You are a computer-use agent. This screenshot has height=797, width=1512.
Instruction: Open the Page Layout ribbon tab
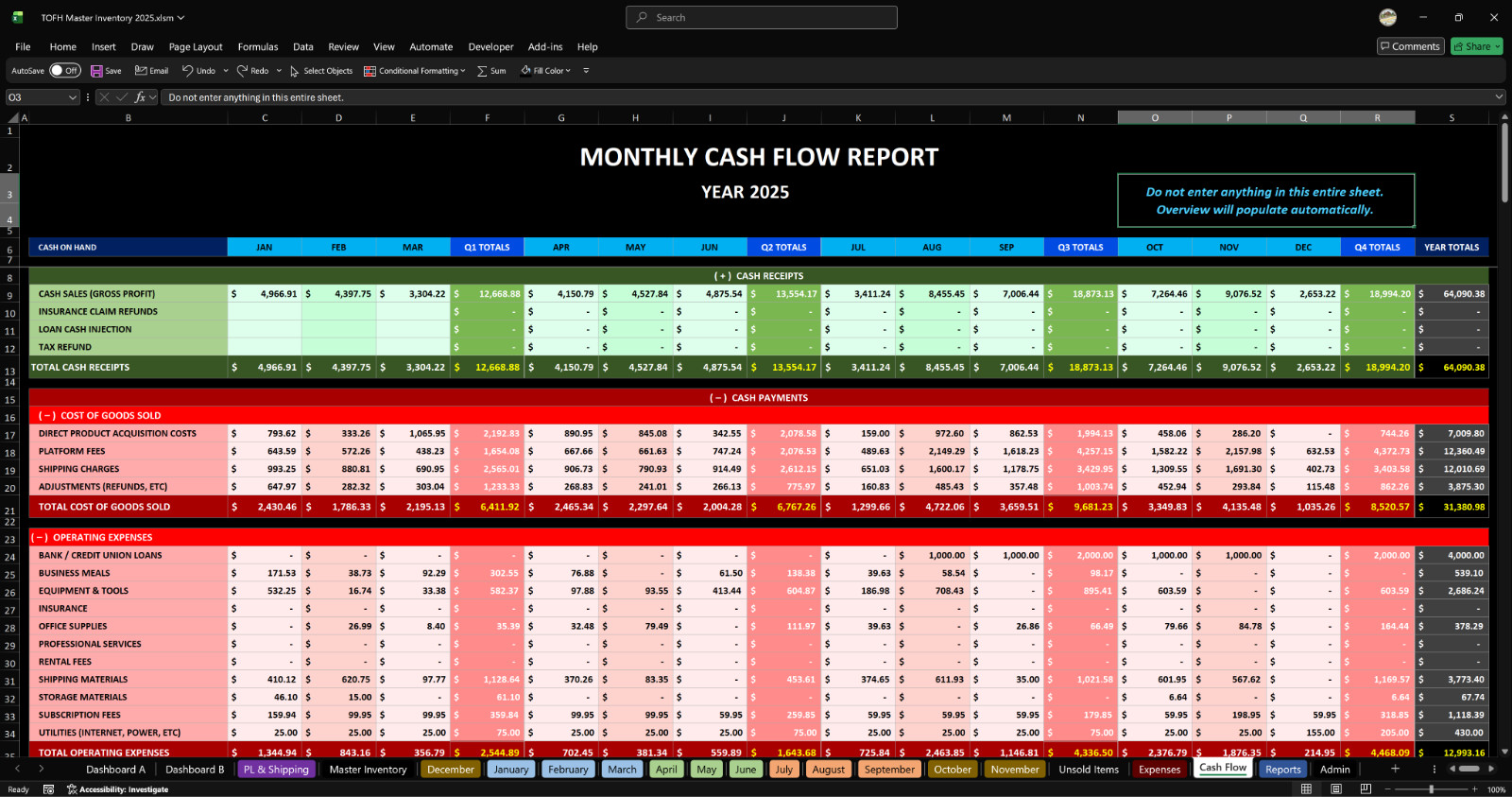(196, 46)
